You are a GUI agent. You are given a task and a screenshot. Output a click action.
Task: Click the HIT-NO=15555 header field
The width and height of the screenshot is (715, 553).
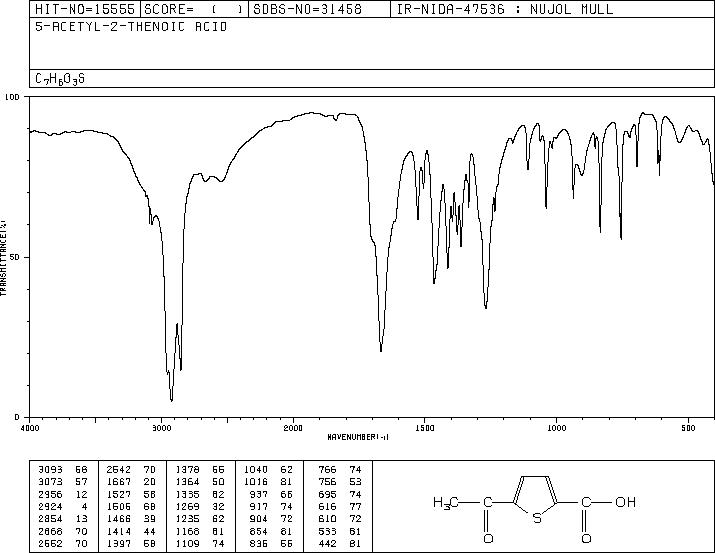[x=85, y=9]
